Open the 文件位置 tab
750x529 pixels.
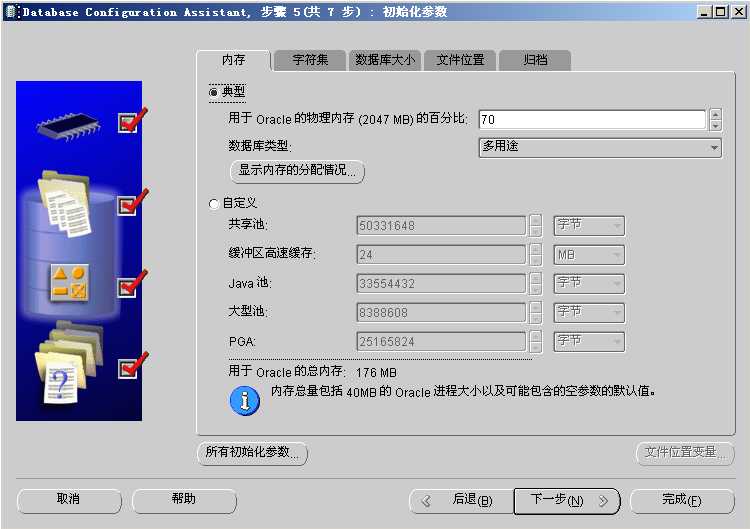point(460,60)
